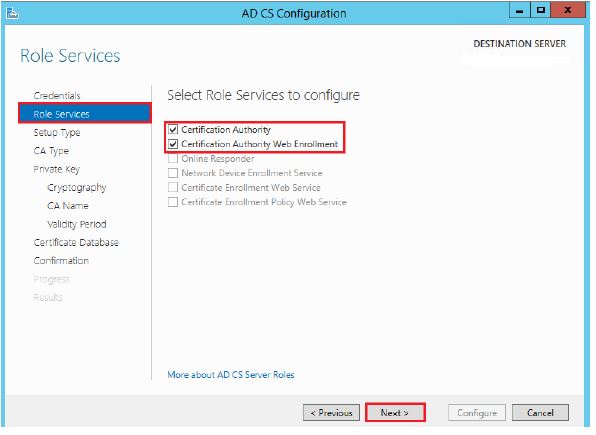Open the CA Type step
596x435 pixels.
[x=51, y=151]
